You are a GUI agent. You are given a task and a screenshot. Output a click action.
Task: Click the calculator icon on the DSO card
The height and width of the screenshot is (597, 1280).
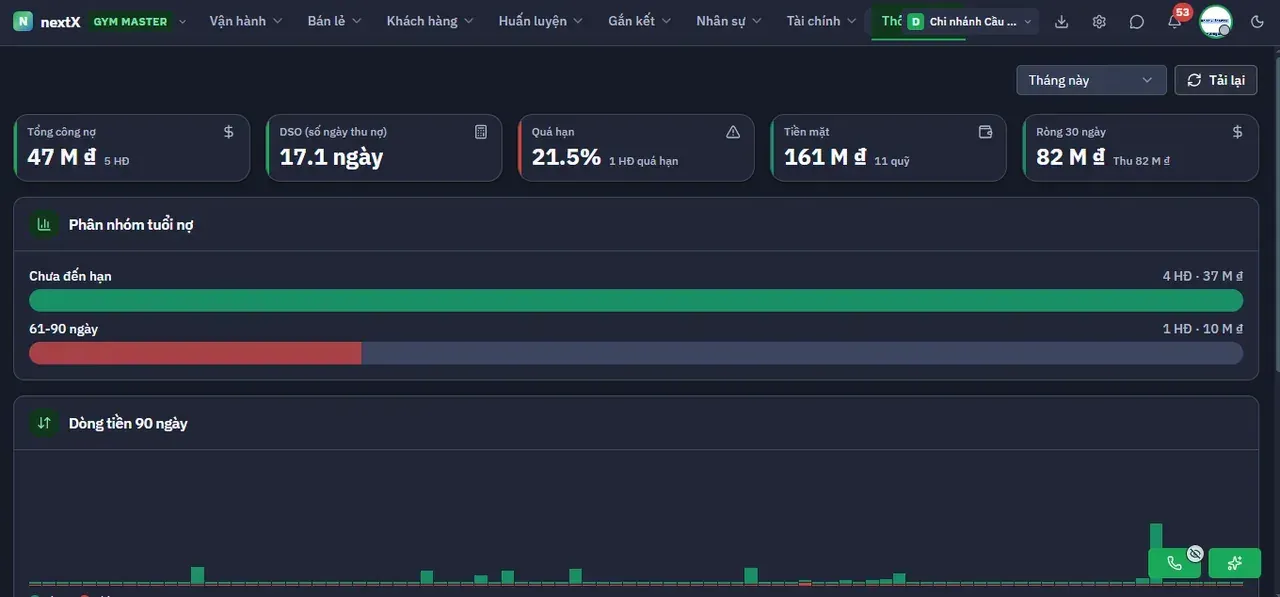point(481,131)
